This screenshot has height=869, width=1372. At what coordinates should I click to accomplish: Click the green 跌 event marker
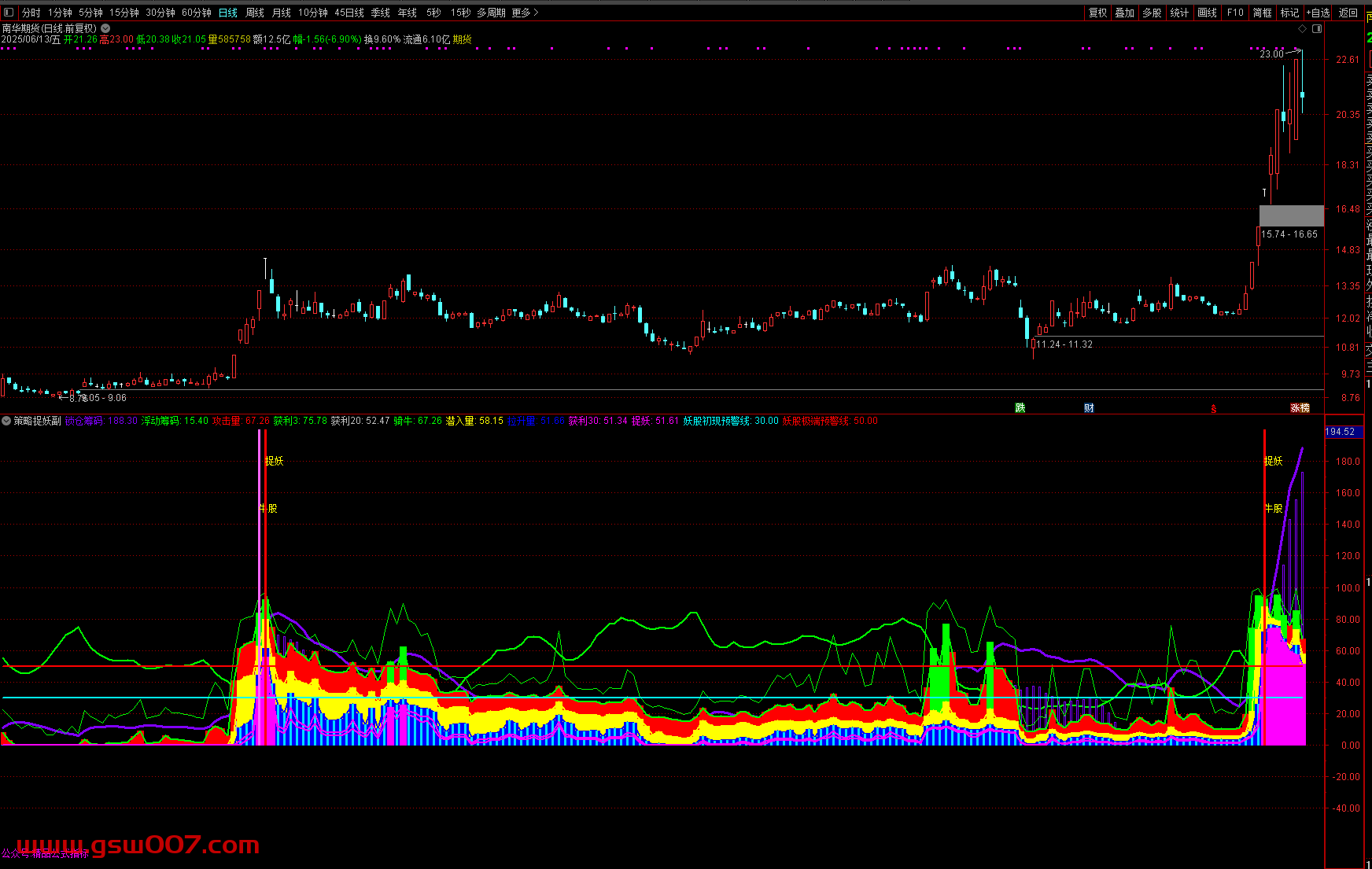tap(1020, 407)
